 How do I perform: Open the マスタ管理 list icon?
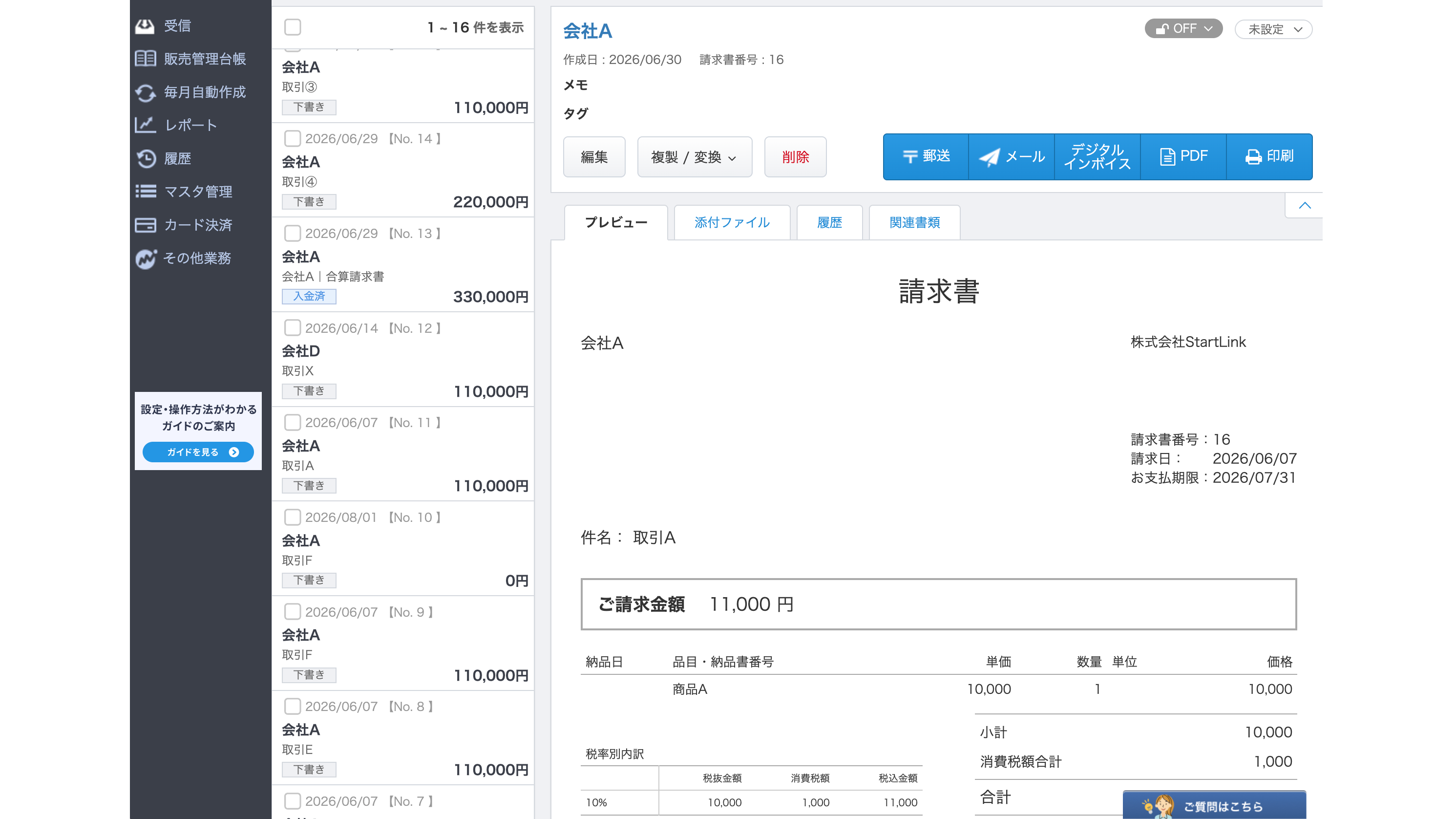pyautogui.click(x=145, y=192)
